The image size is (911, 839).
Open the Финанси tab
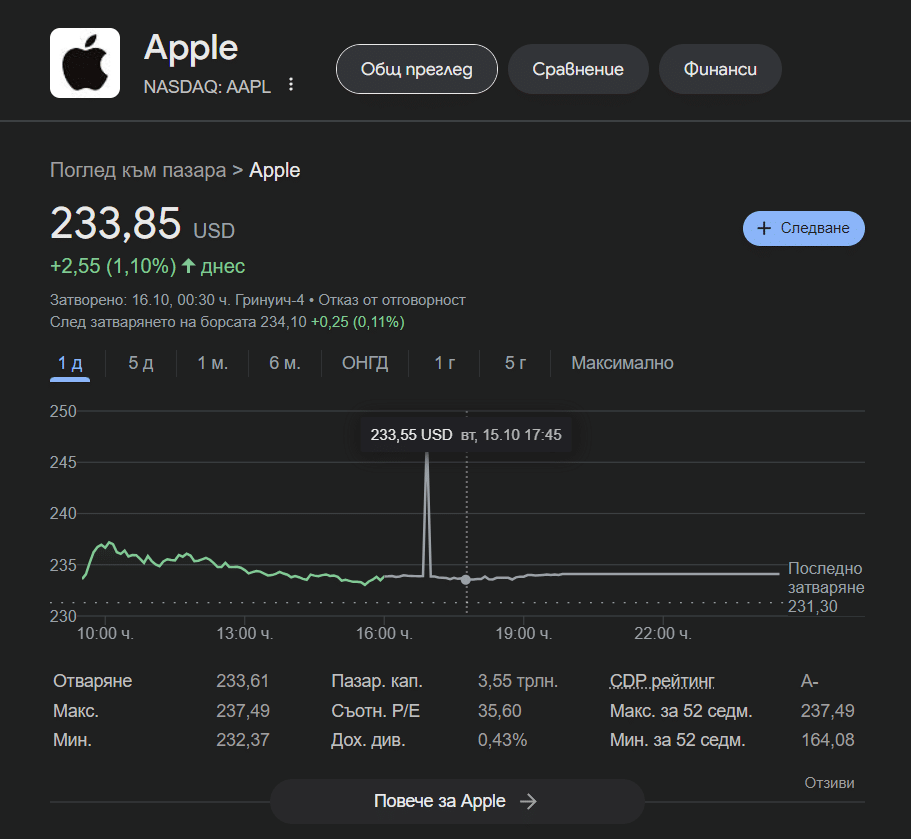[x=720, y=69]
